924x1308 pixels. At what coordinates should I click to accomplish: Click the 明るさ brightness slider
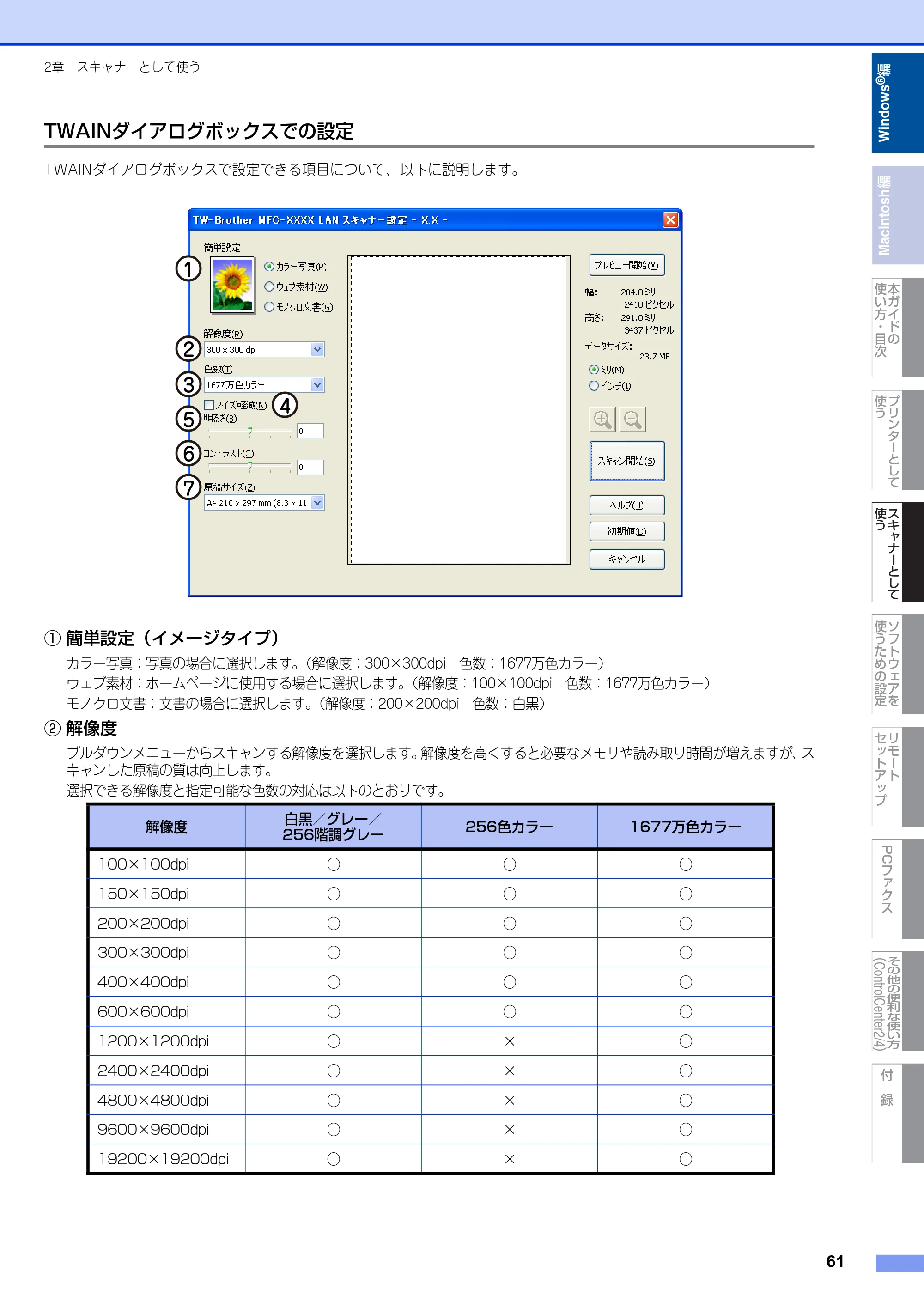[x=249, y=431]
